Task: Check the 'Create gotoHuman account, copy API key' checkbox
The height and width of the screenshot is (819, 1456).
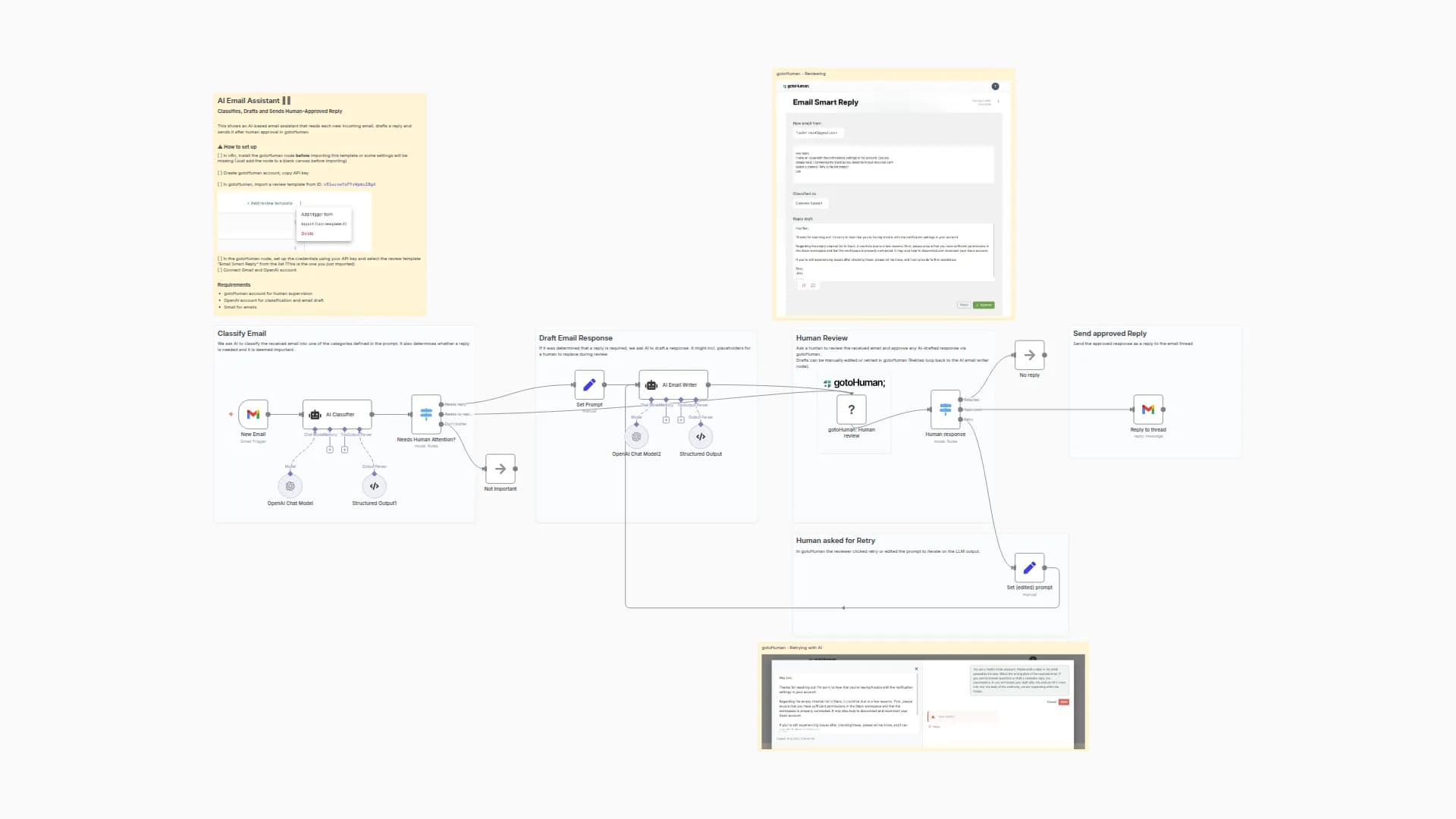Action: (x=220, y=173)
